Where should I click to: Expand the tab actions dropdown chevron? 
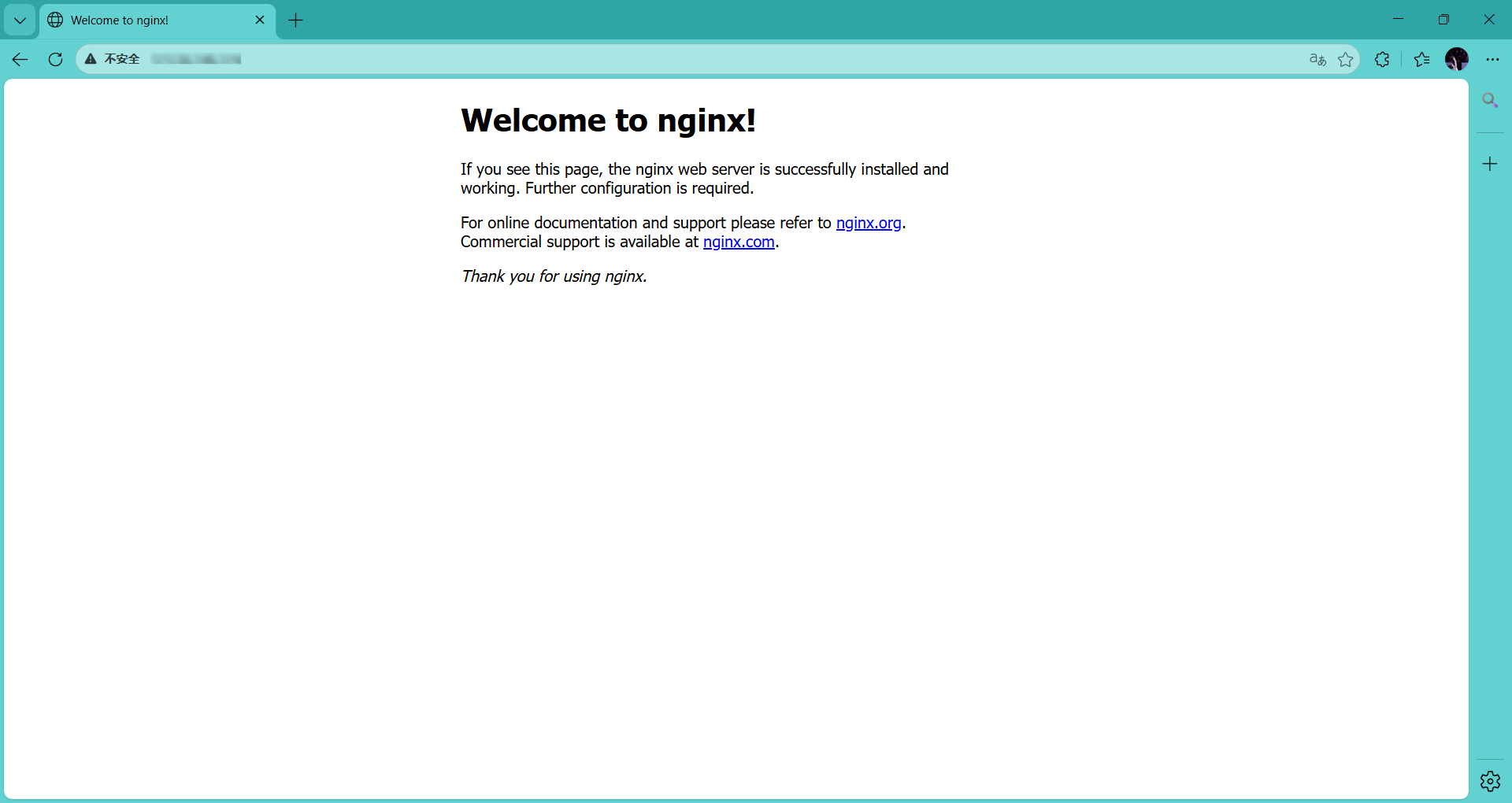coord(20,20)
